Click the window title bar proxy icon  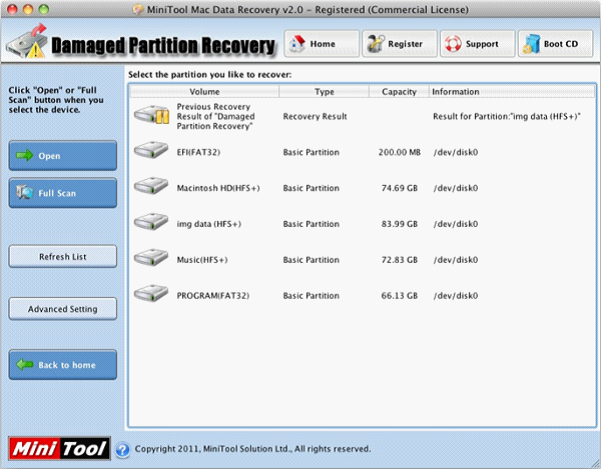point(138,10)
